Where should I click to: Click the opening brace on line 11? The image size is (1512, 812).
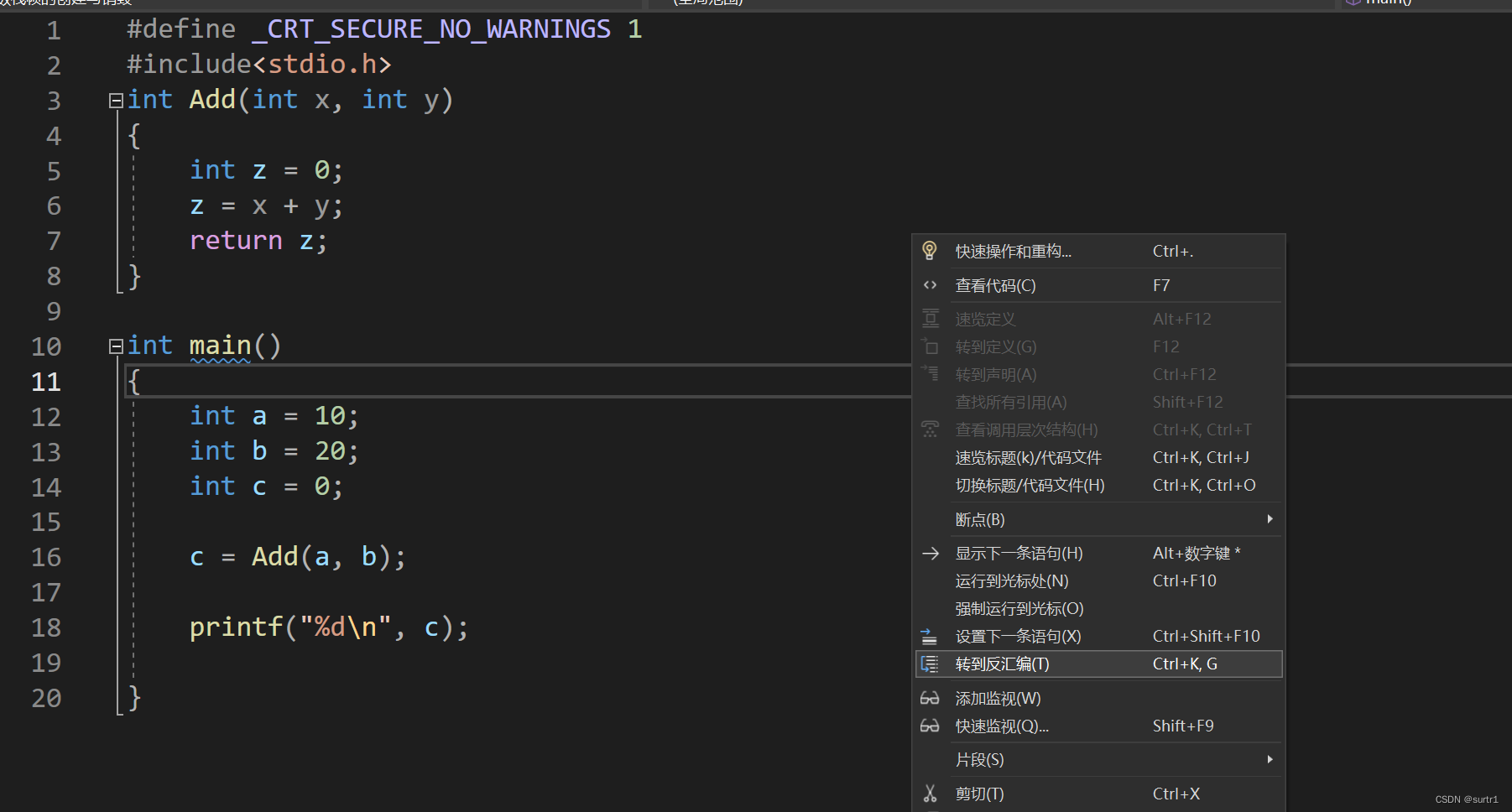pyautogui.click(x=133, y=382)
